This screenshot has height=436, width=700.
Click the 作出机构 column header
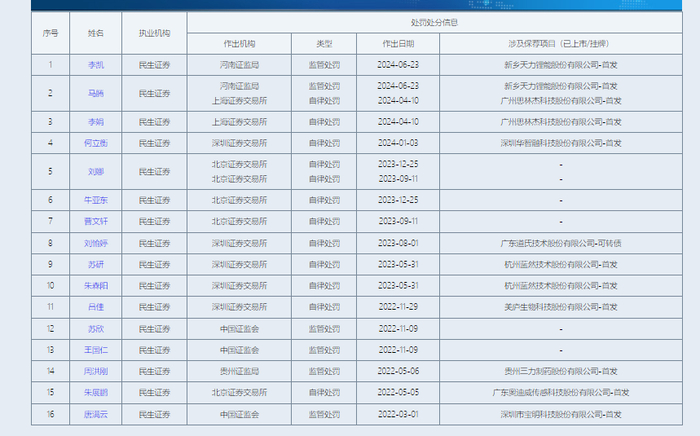click(239, 44)
